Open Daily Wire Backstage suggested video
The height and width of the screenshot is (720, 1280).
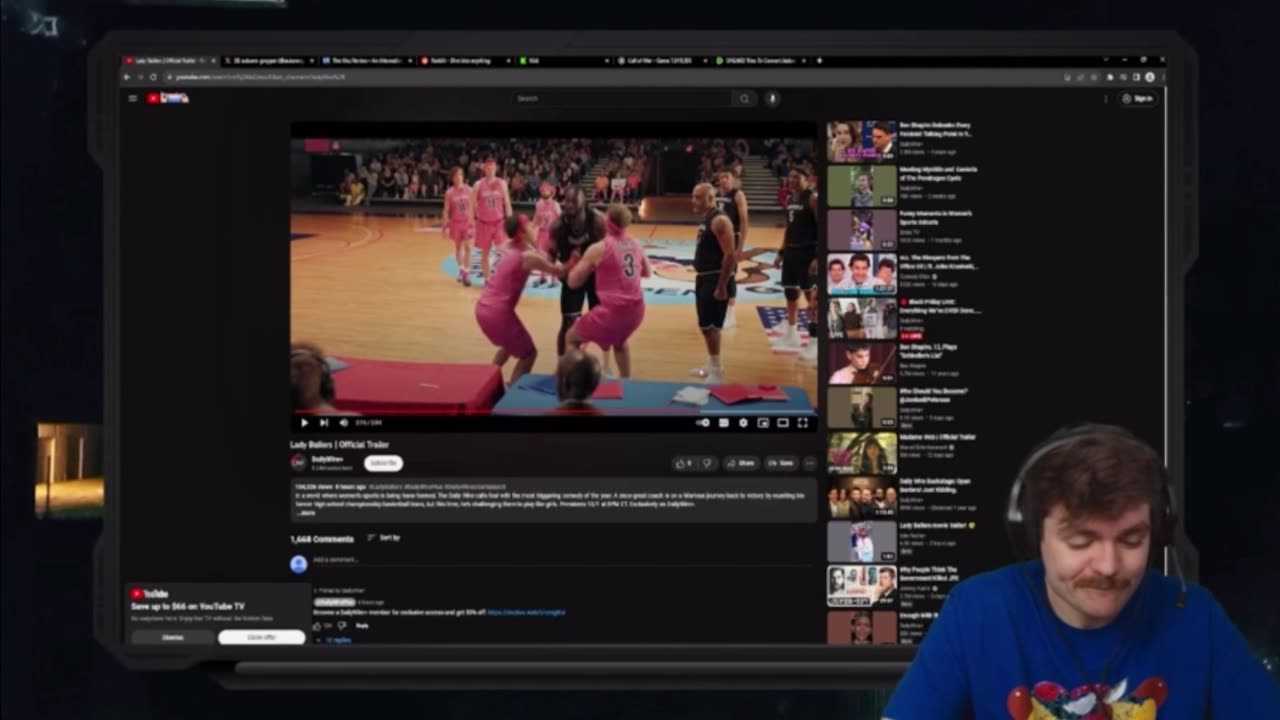(x=861, y=497)
